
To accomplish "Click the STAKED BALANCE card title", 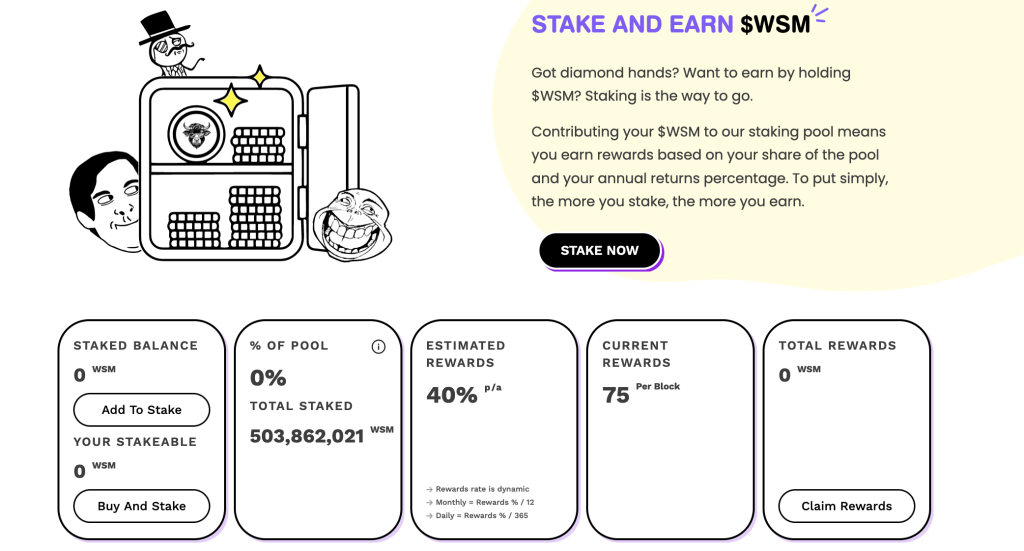I will [135, 346].
